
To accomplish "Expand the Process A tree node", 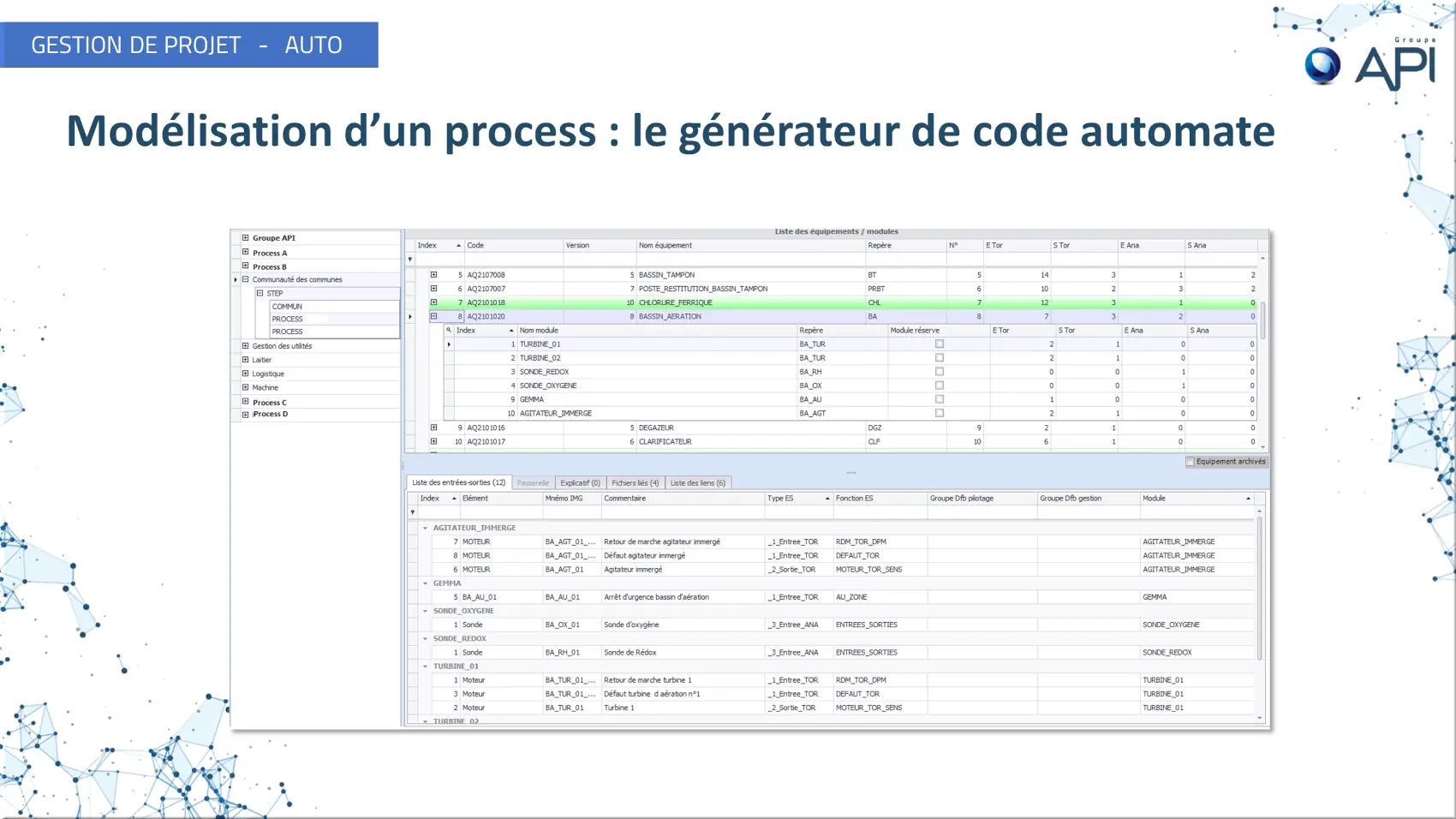I will [x=246, y=253].
